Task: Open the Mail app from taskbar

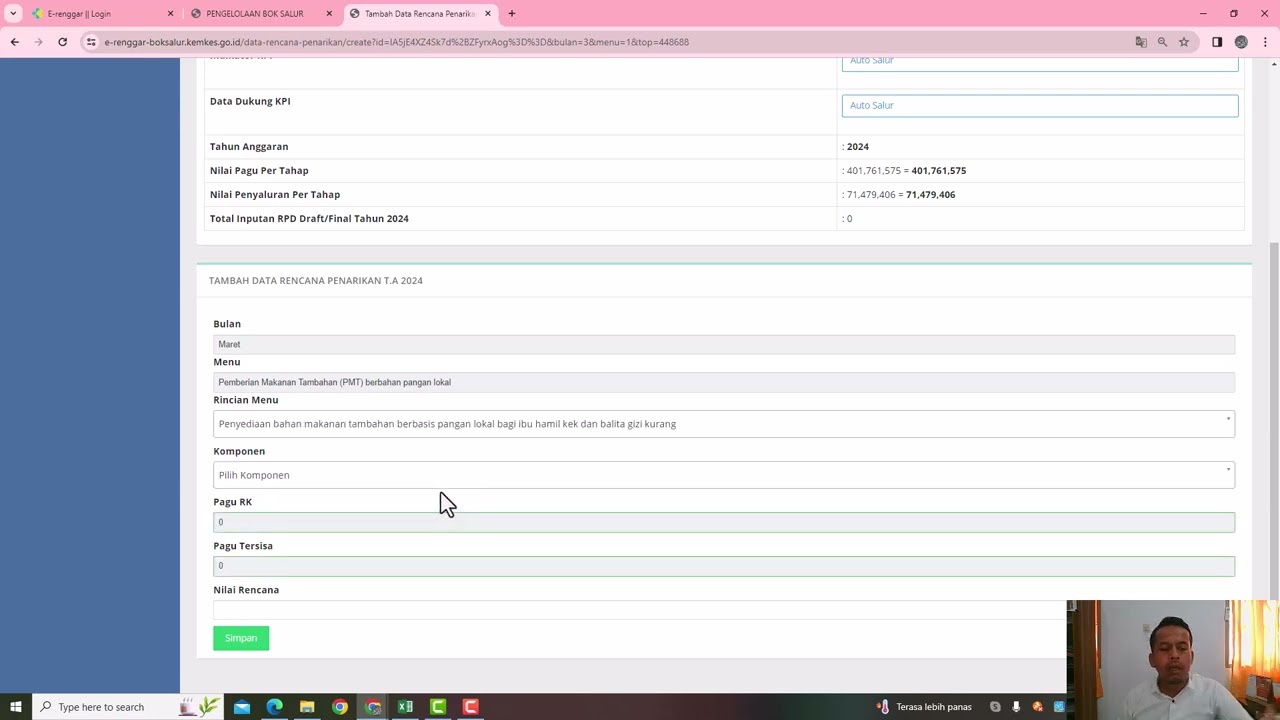Action: point(242,707)
